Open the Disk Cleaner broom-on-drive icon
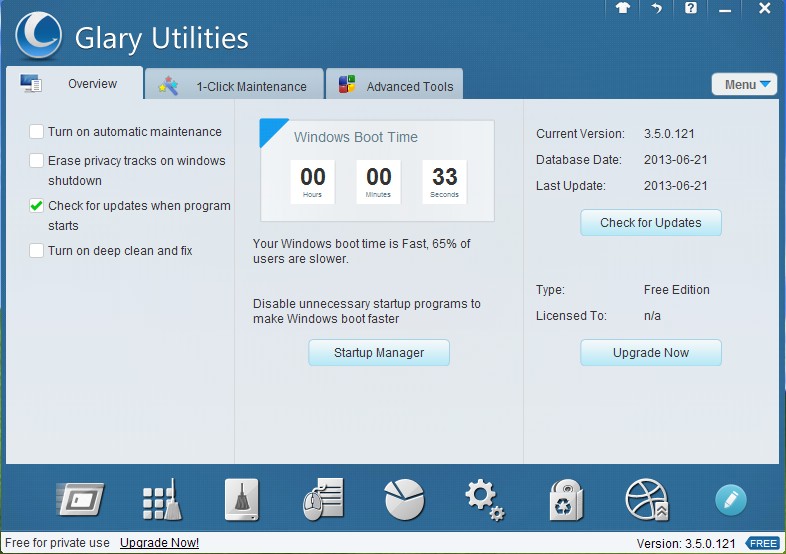This screenshot has width=786, height=554. pos(242,498)
